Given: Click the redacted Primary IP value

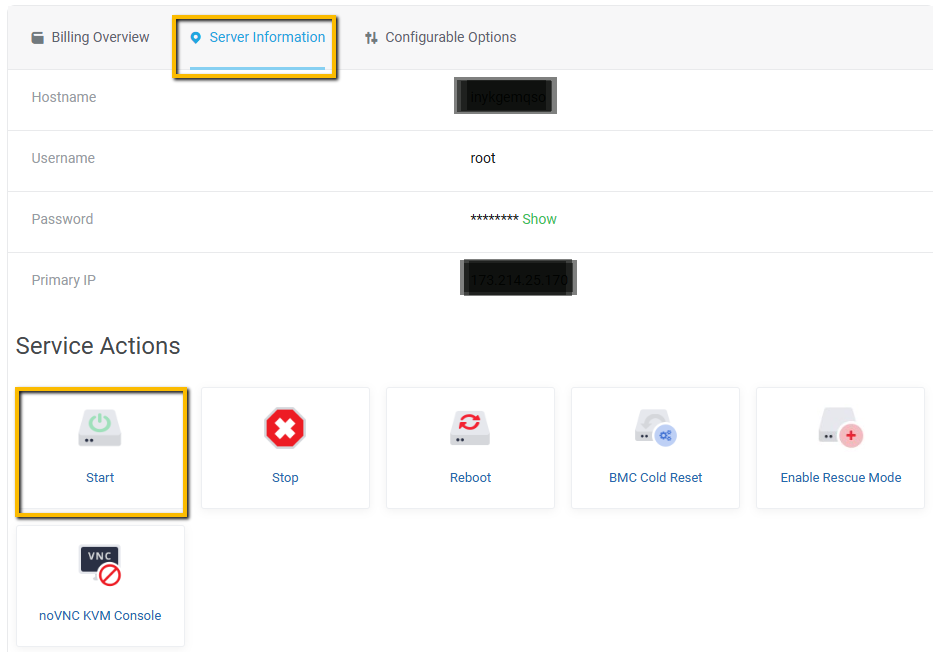Looking at the screenshot, I should click(518, 280).
